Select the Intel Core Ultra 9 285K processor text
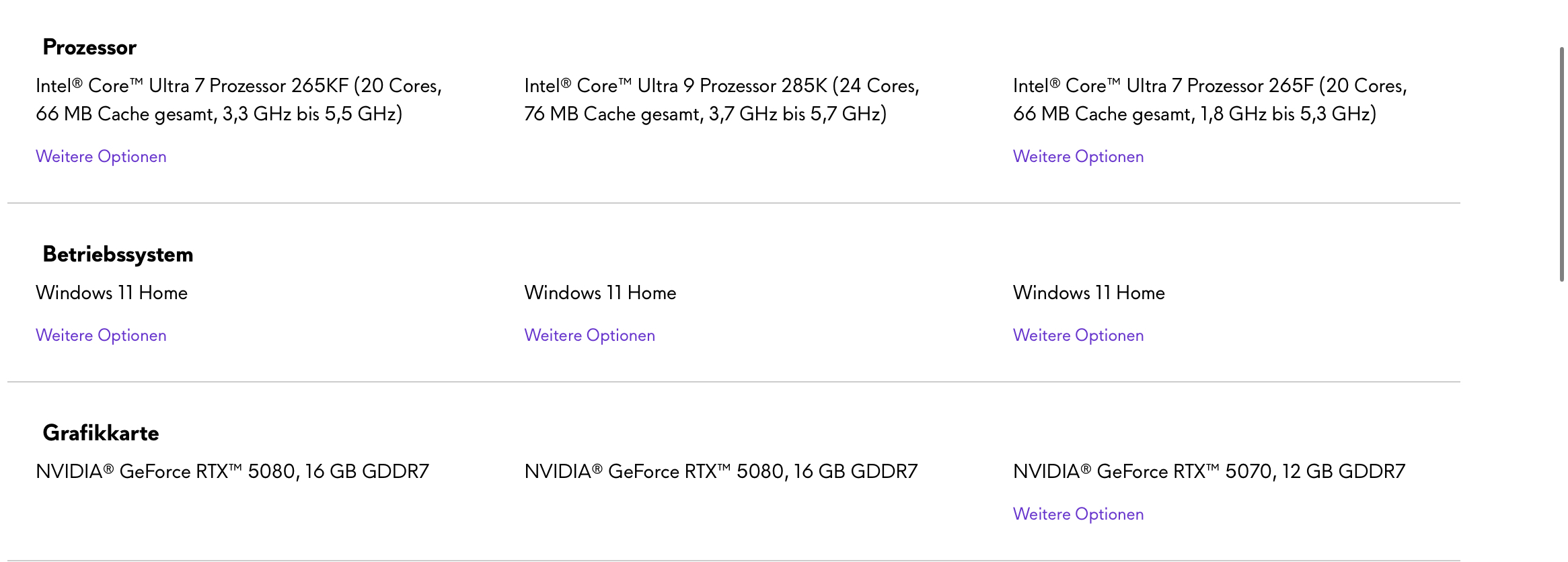1568x562 pixels. (x=721, y=99)
